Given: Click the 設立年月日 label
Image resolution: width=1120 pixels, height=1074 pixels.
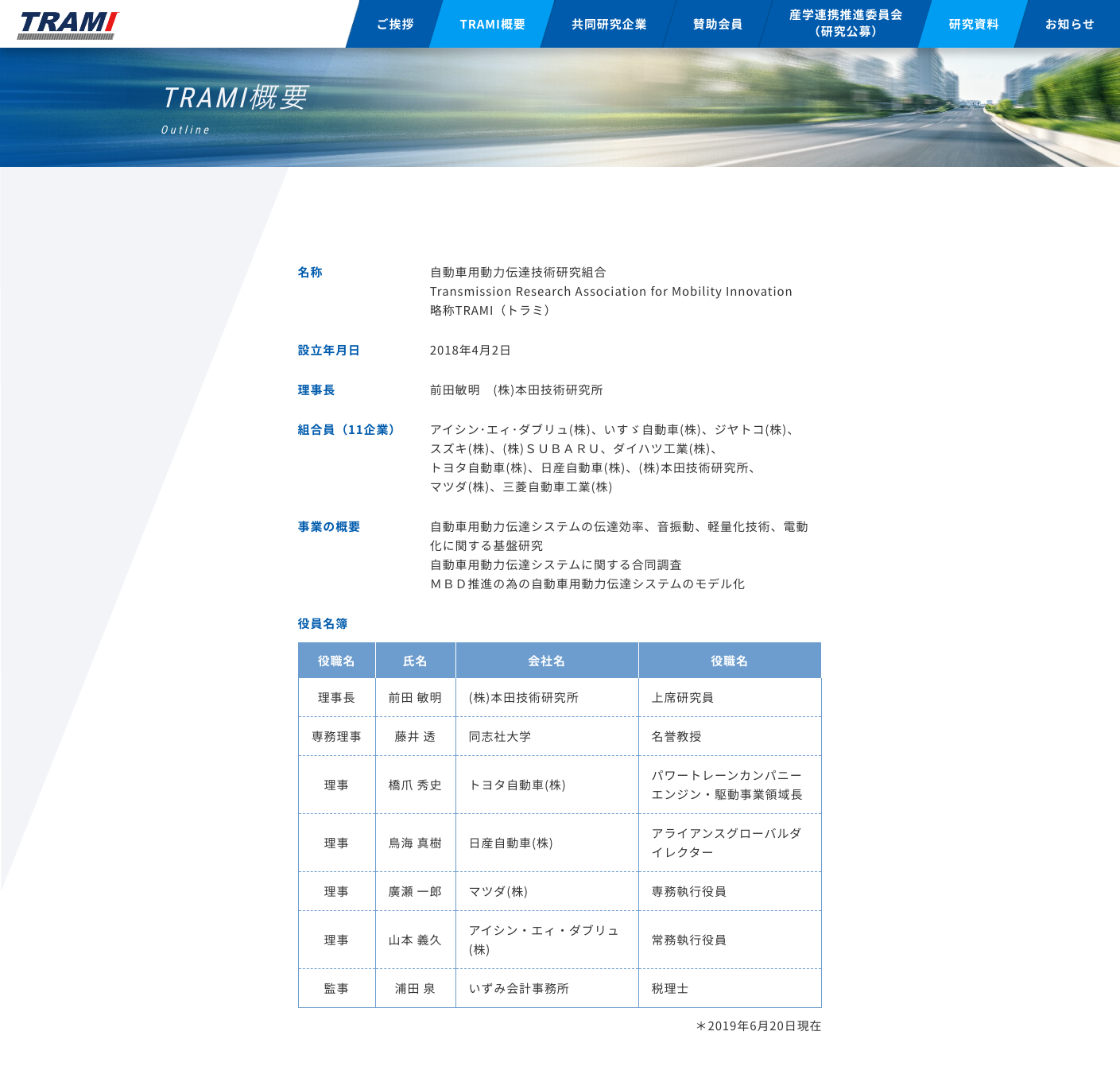Looking at the screenshot, I should (329, 350).
